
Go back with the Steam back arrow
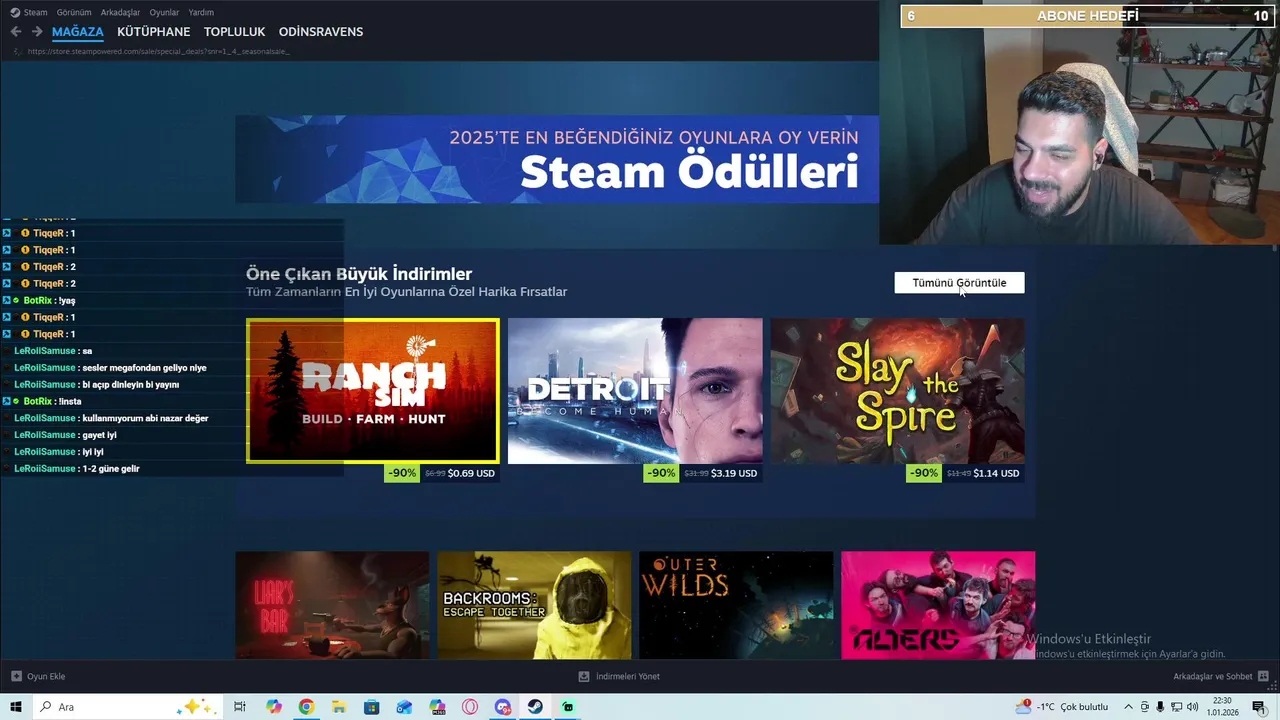15,32
